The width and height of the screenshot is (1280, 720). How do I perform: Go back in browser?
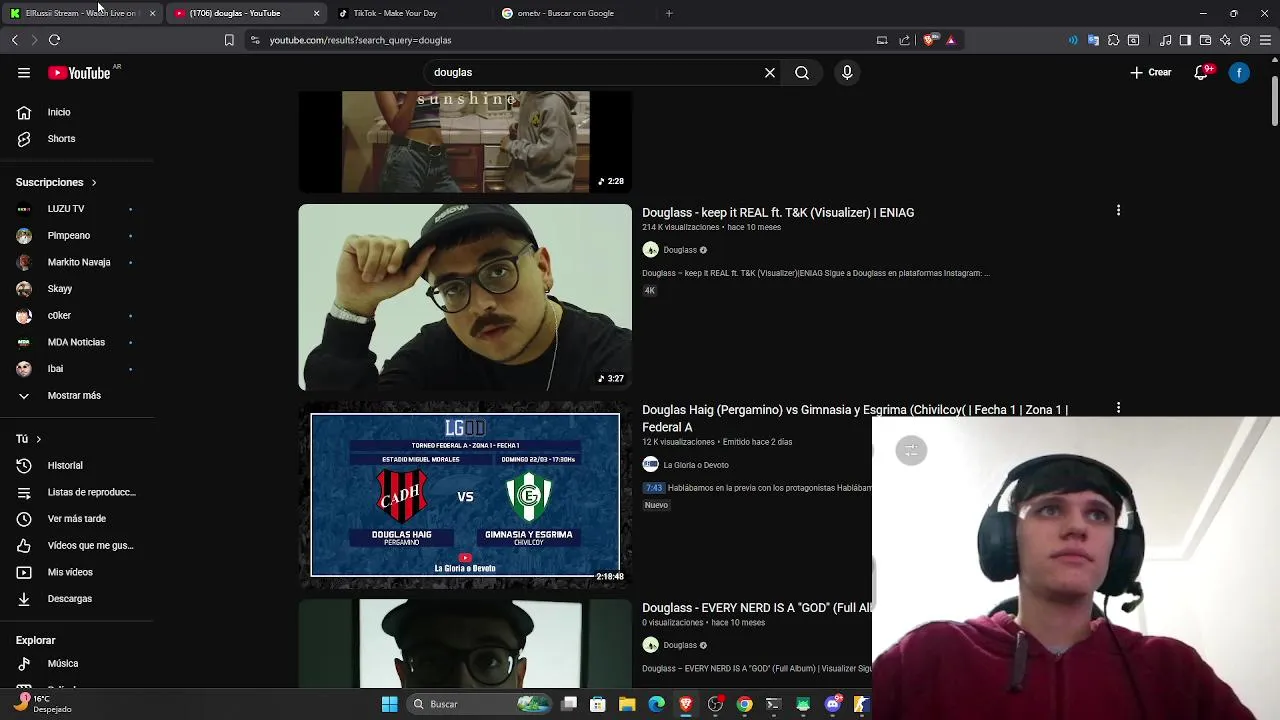[x=15, y=40]
